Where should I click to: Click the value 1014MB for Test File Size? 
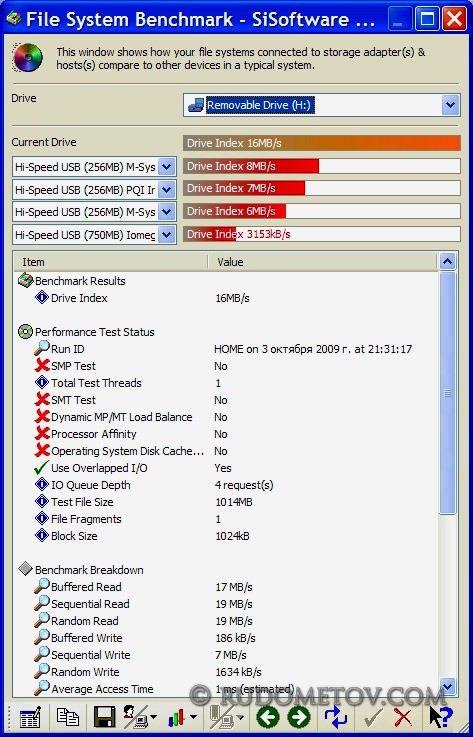coord(234,502)
